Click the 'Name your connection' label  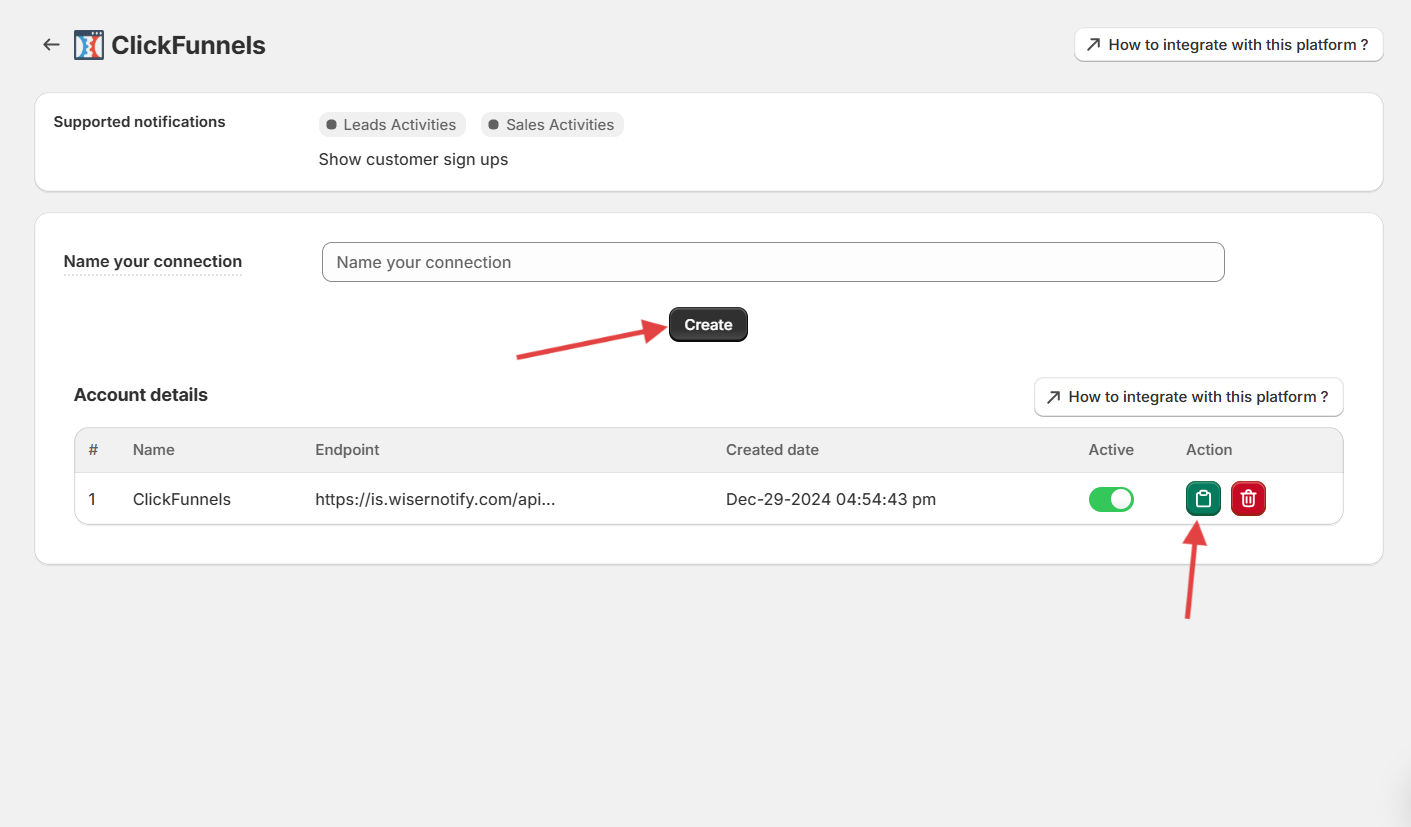pos(153,262)
